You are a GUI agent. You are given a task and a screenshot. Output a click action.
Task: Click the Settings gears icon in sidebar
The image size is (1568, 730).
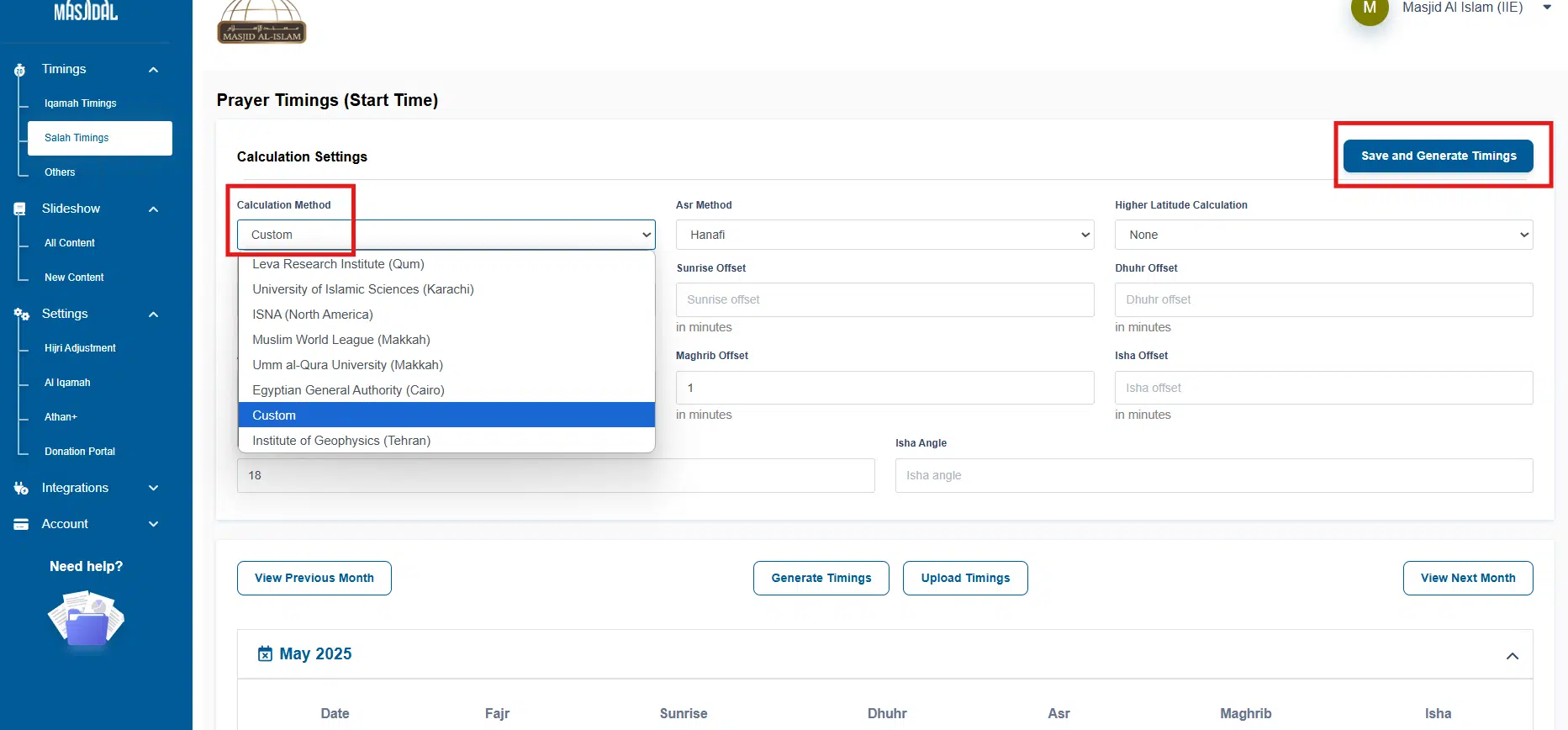[21, 315]
